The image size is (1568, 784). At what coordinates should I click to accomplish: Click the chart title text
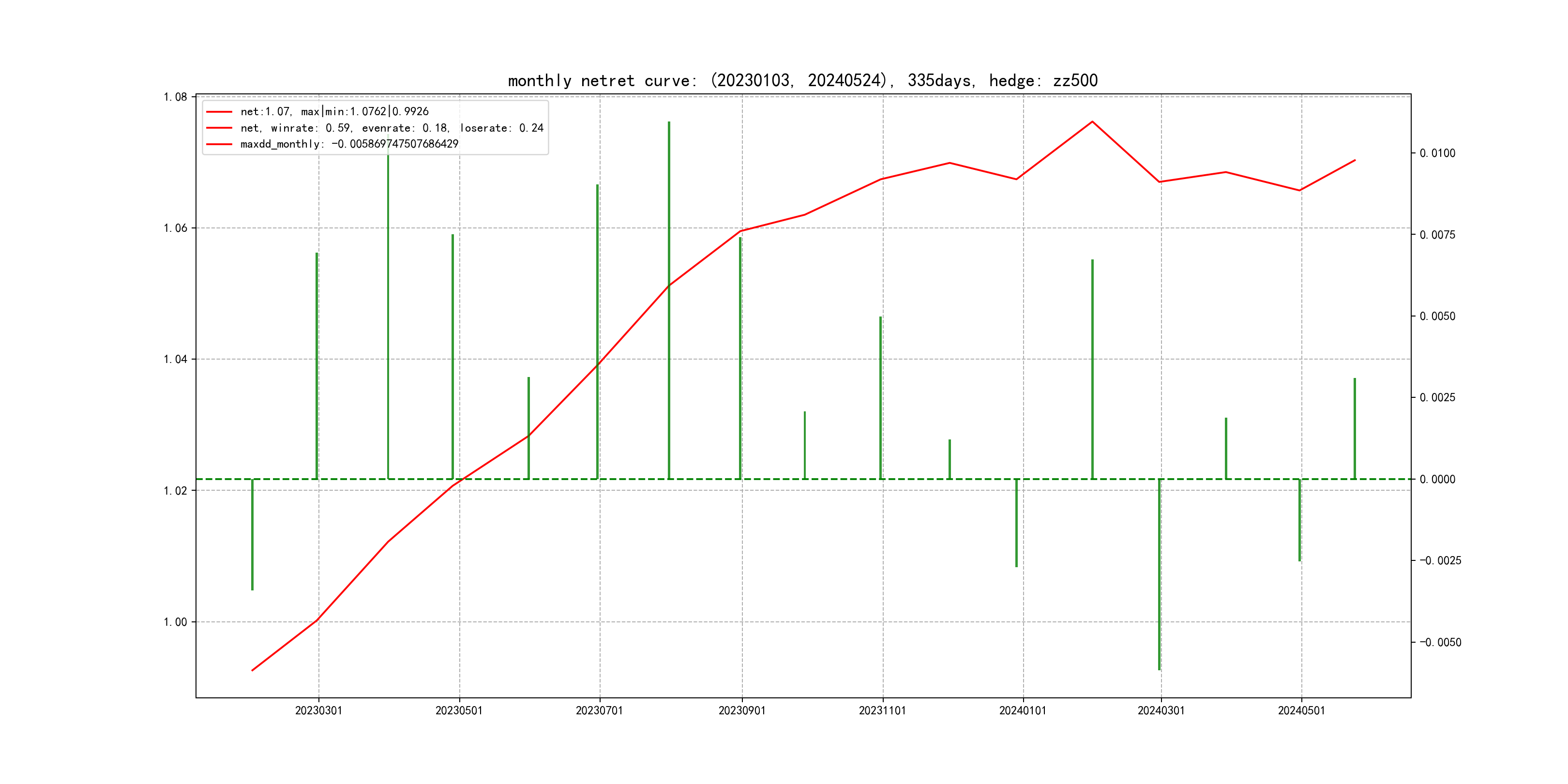(x=802, y=81)
